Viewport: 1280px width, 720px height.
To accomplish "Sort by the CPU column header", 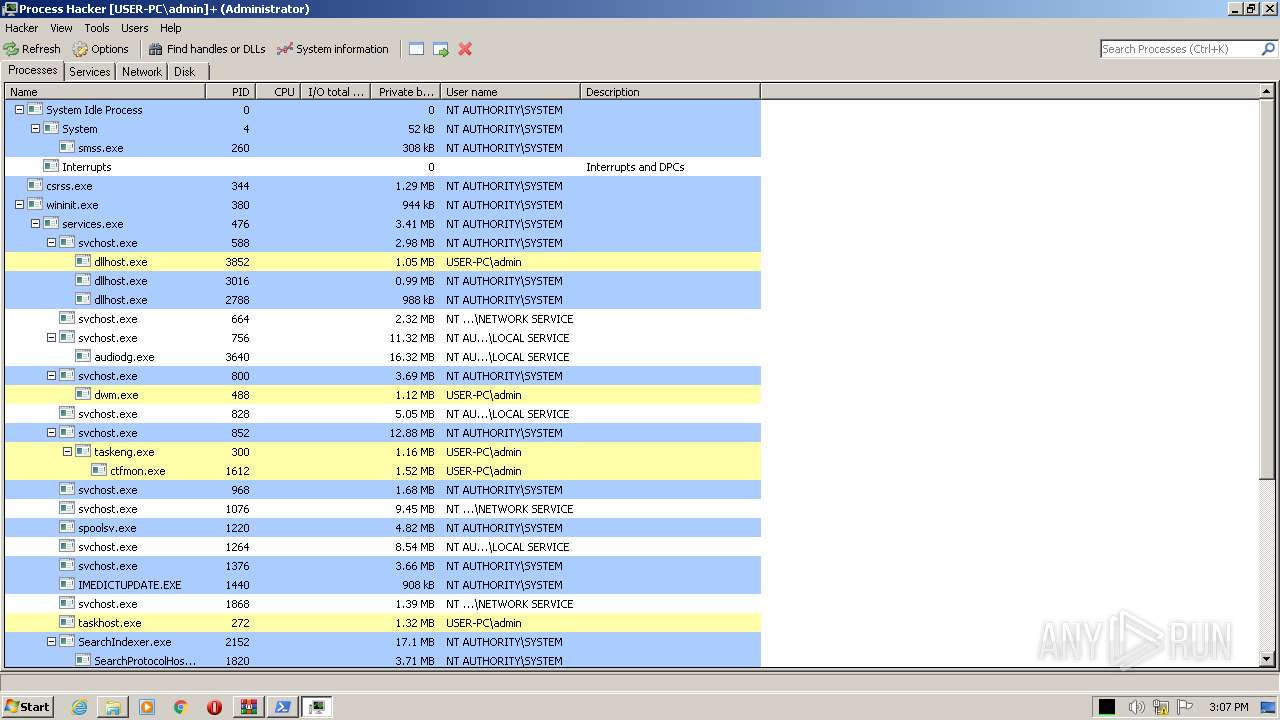I will click(278, 92).
